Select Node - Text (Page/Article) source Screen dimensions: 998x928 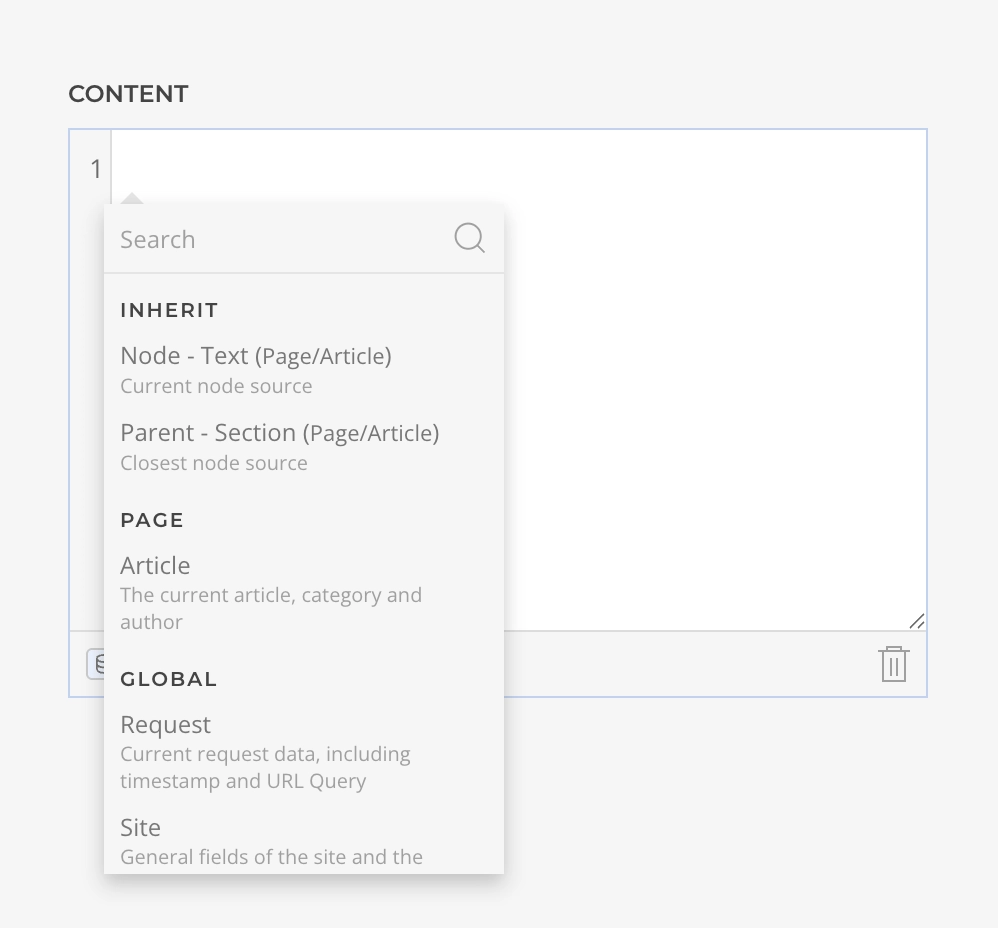click(x=256, y=356)
